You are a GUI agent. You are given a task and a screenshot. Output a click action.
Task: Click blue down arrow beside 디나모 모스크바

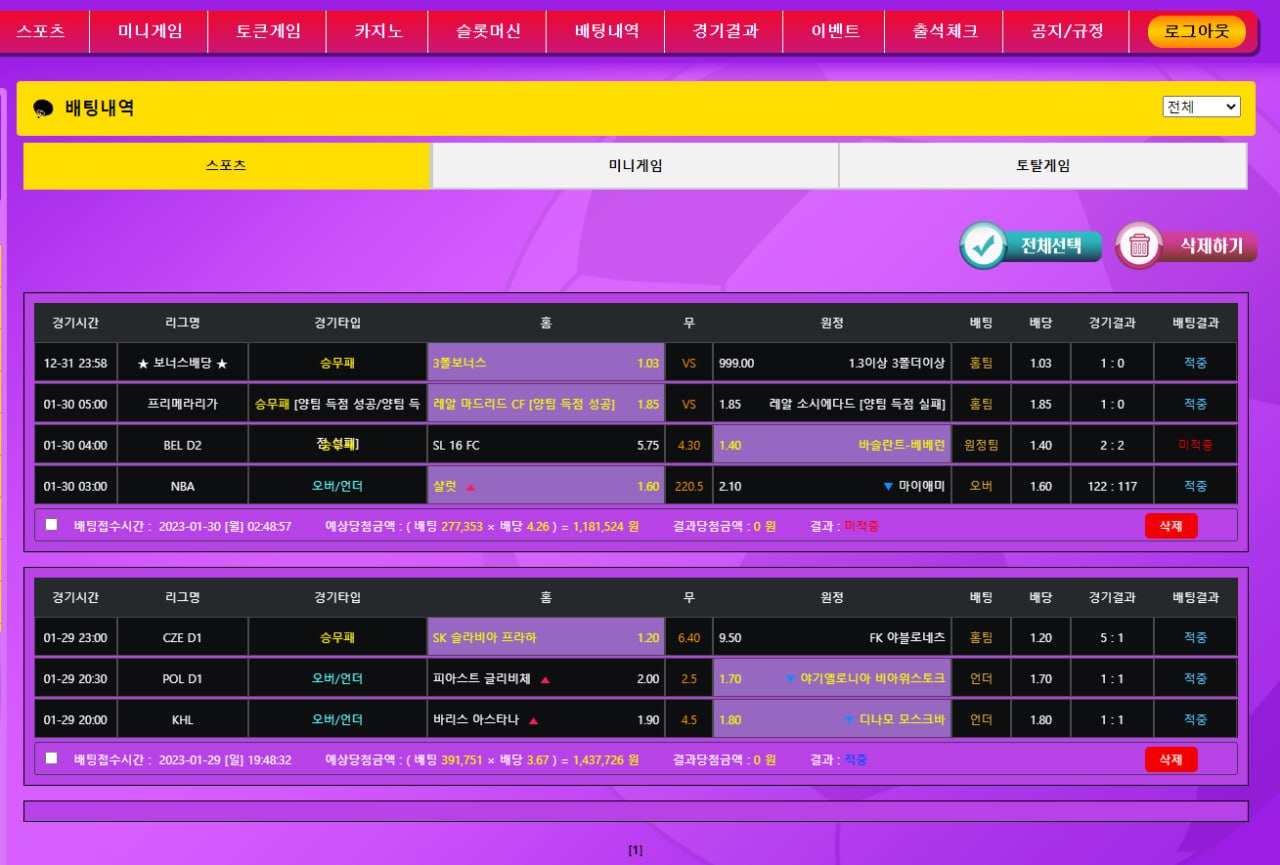[849, 720]
